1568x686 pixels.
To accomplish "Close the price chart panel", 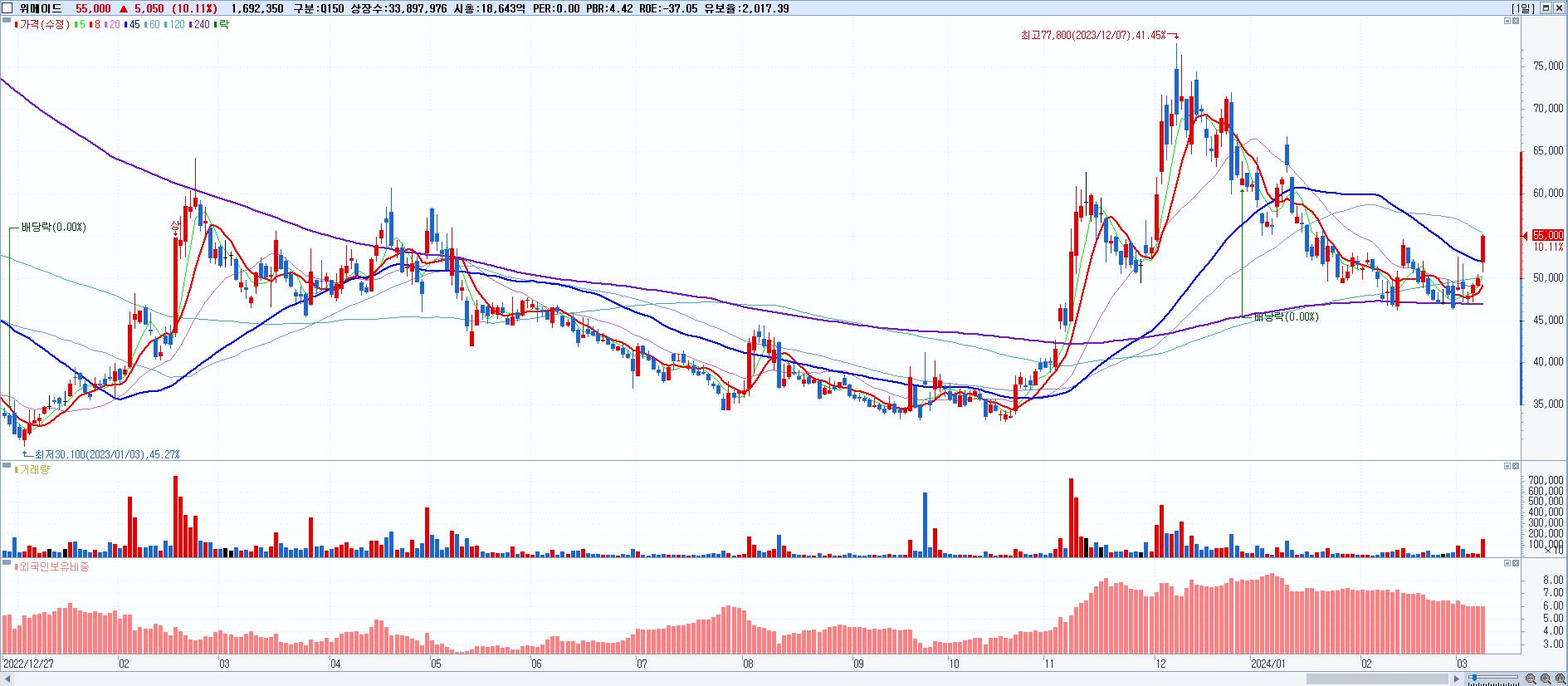I will pyautogui.click(x=1516, y=21).
